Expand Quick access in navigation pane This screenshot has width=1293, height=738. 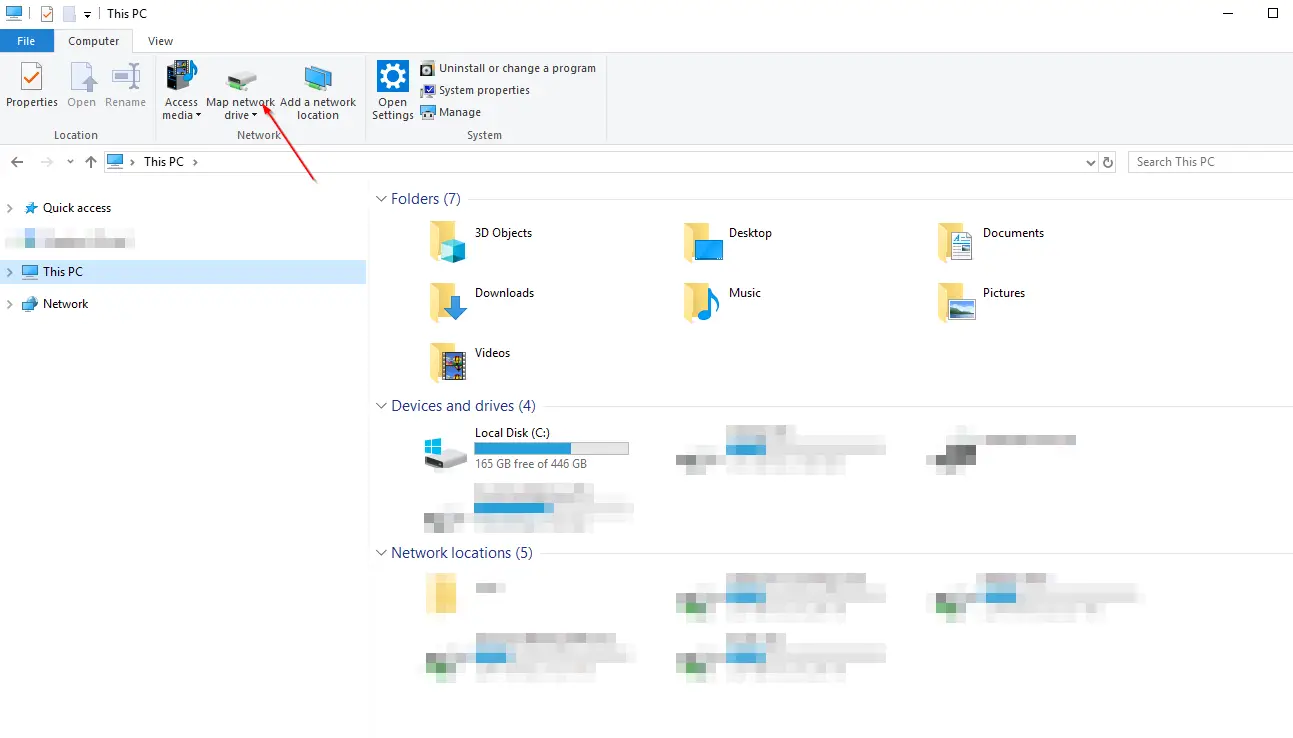10,208
